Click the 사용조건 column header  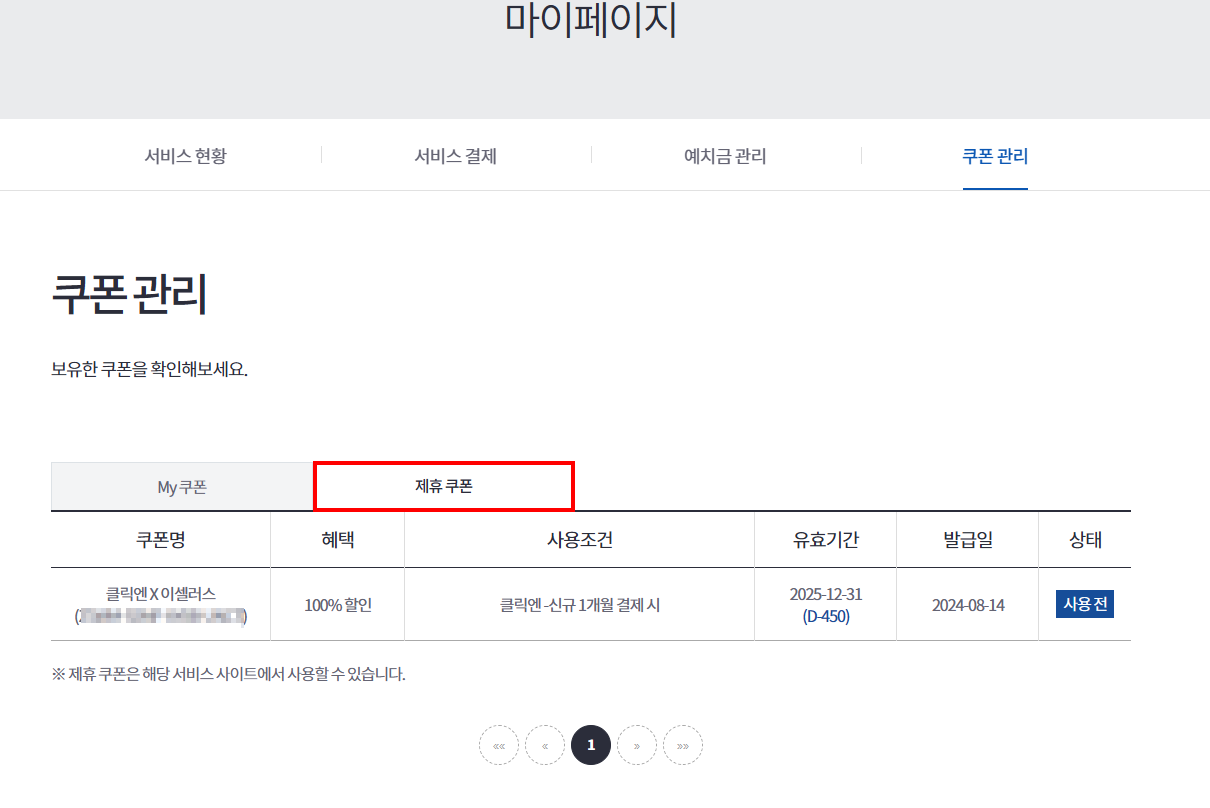pos(580,540)
